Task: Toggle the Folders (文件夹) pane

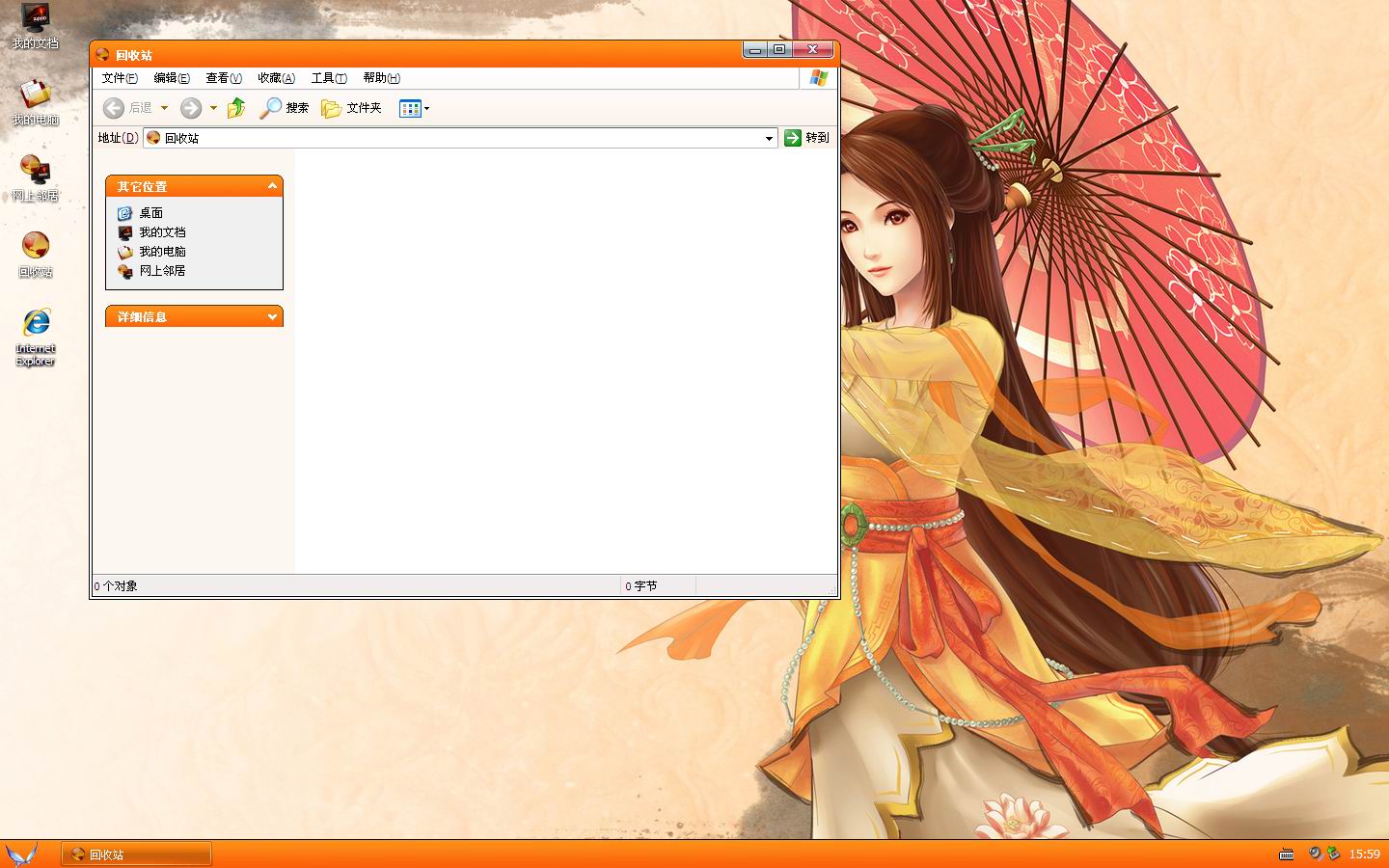Action: 351,108
